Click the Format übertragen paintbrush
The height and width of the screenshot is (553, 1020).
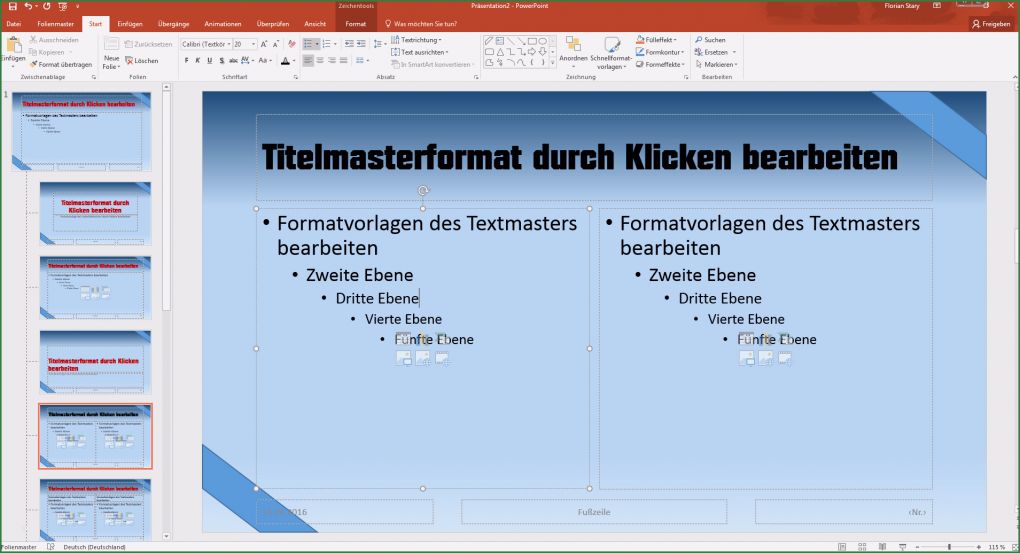tap(59, 64)
